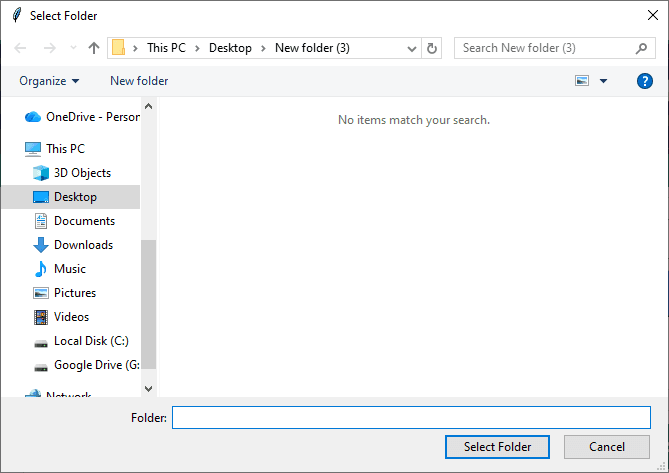This screenshot has height=473, width=669.
Task: Select OneDrive - Personal in navigation pane
Action: 82,116
